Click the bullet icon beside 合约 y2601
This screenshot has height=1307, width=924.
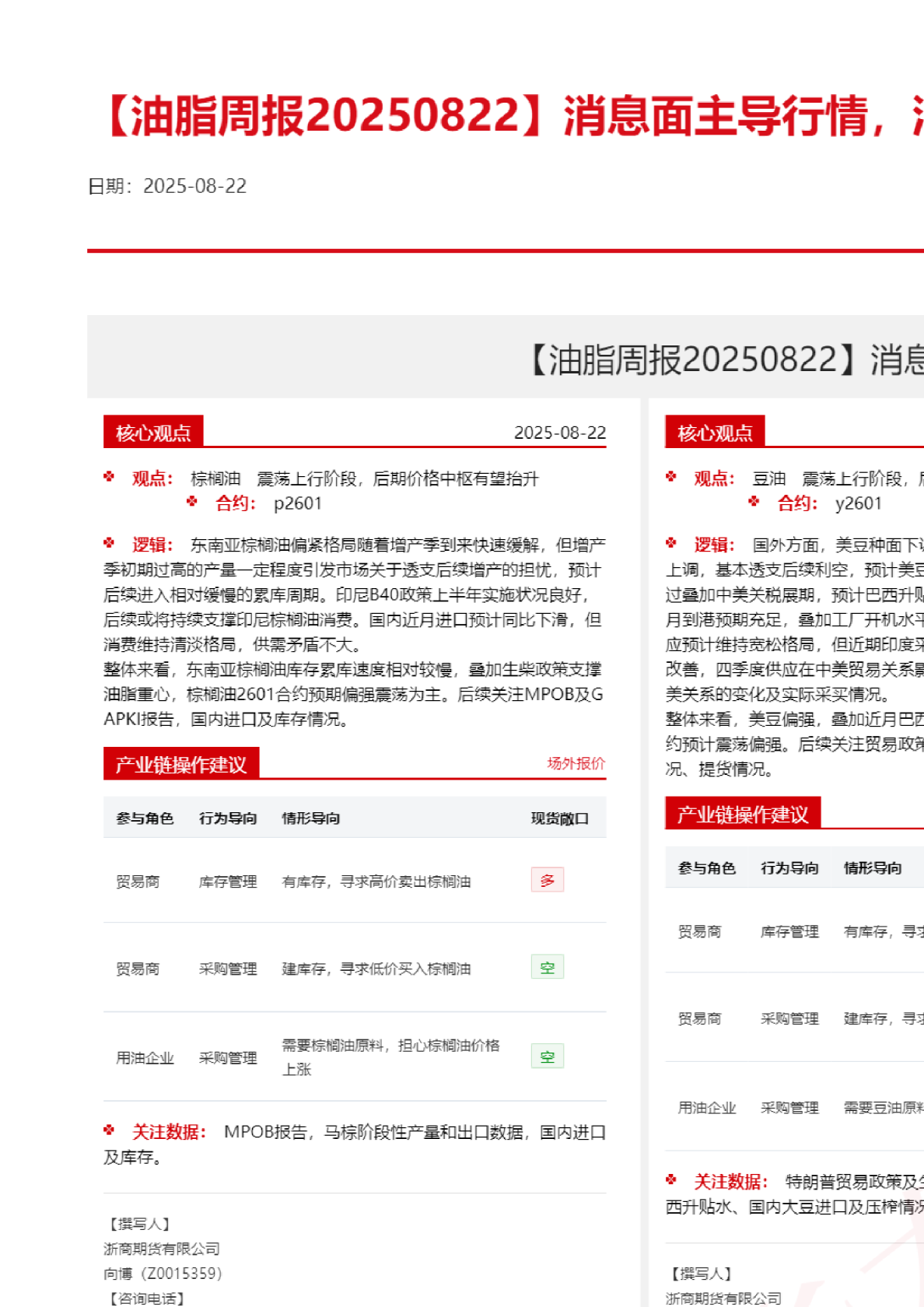point(754,502)
